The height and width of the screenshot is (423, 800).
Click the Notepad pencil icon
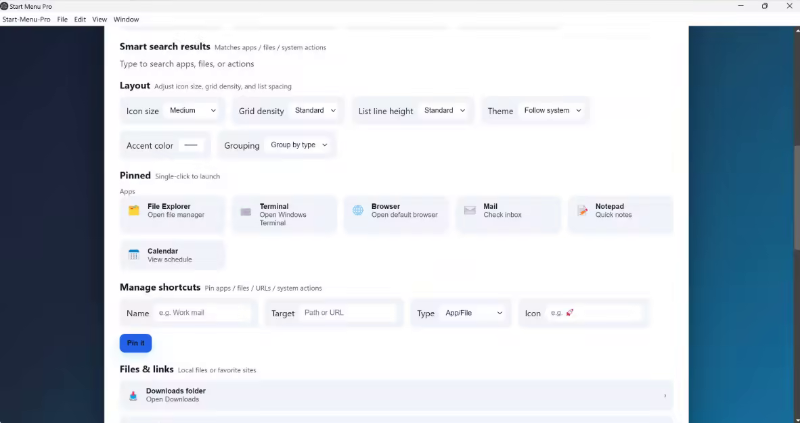582,211
